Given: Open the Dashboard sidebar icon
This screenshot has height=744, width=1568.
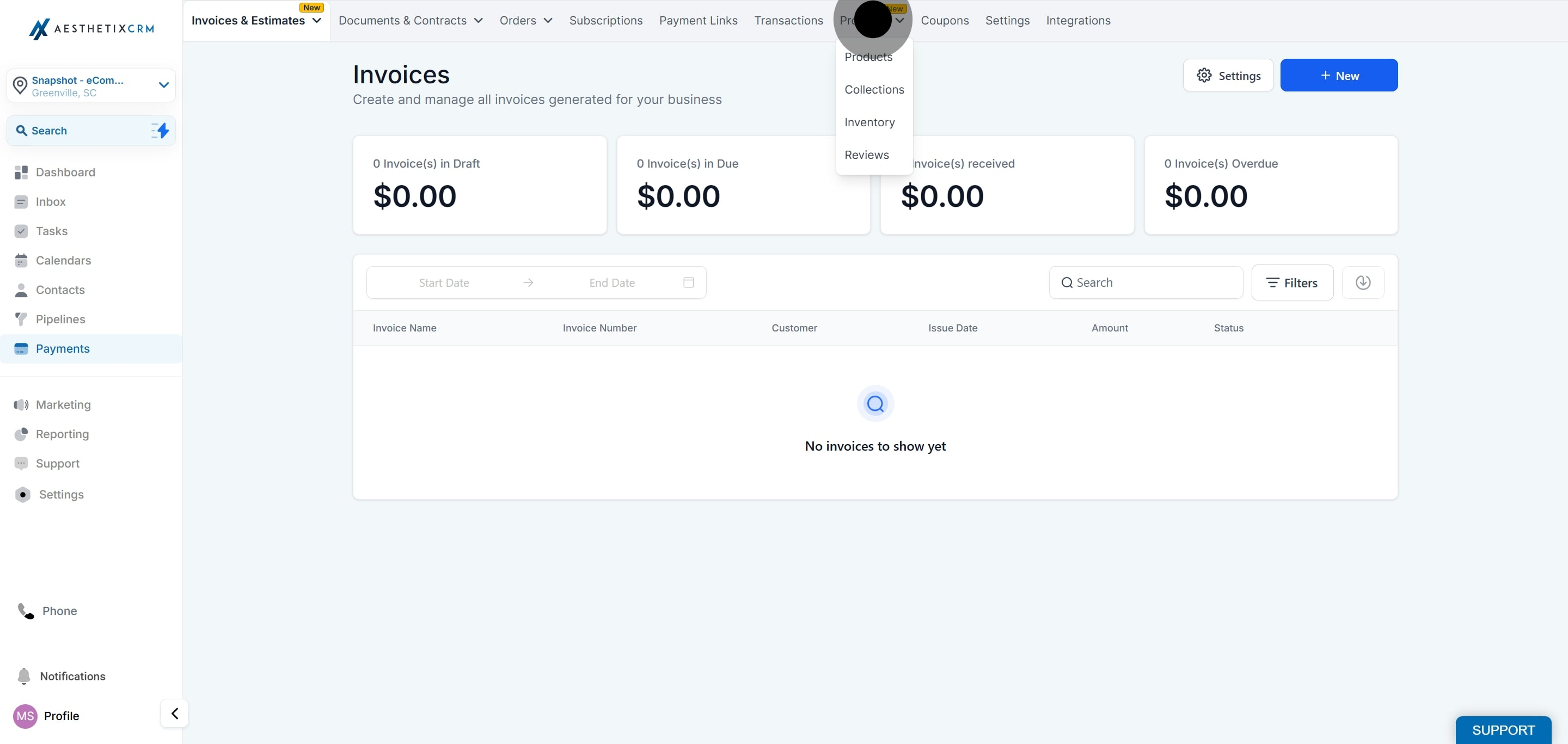Looking at the screenshot, I should click(x=21, y=172).
